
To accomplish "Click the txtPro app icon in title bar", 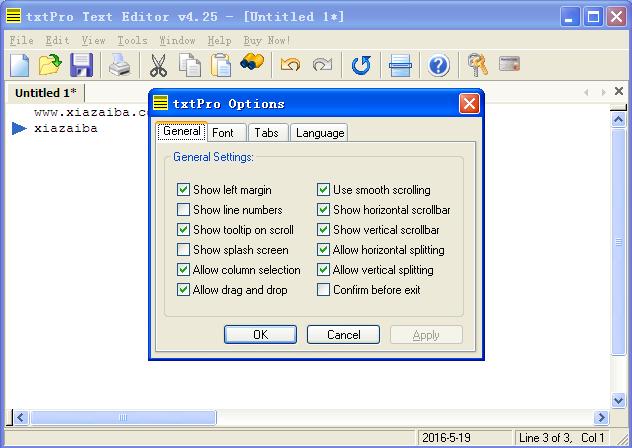I will pyautogui.click(x=13, y=16).
